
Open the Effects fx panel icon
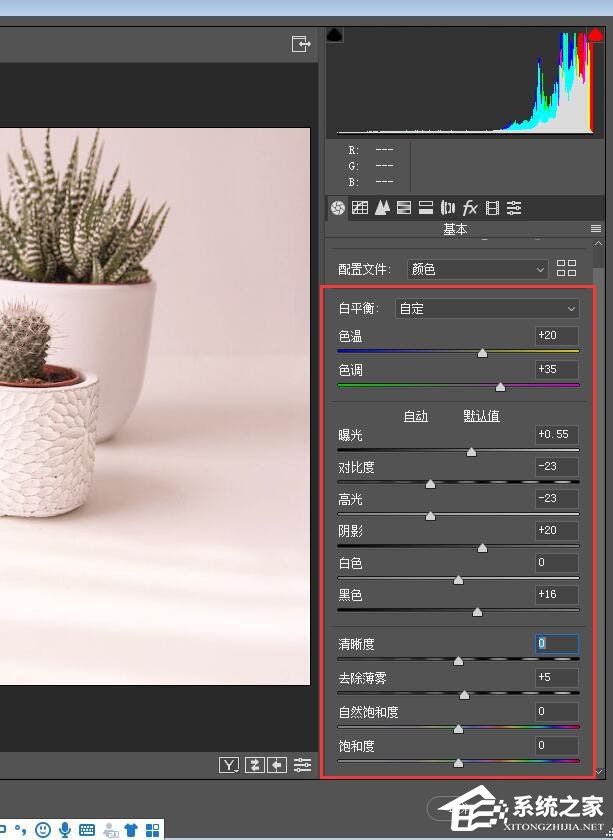tap(470, 208)
